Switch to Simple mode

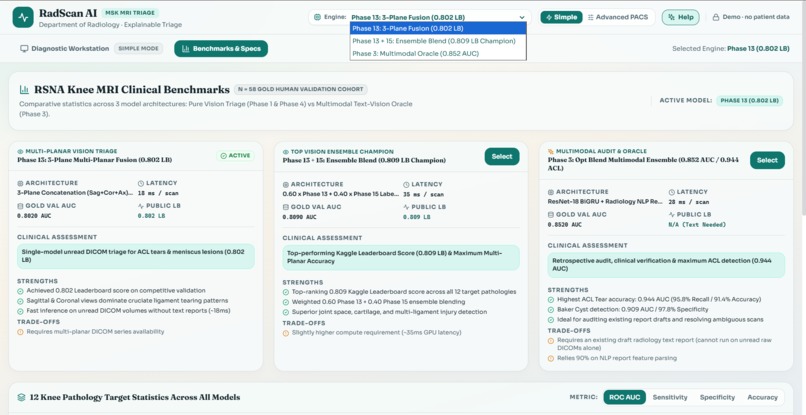coord(561,17)
